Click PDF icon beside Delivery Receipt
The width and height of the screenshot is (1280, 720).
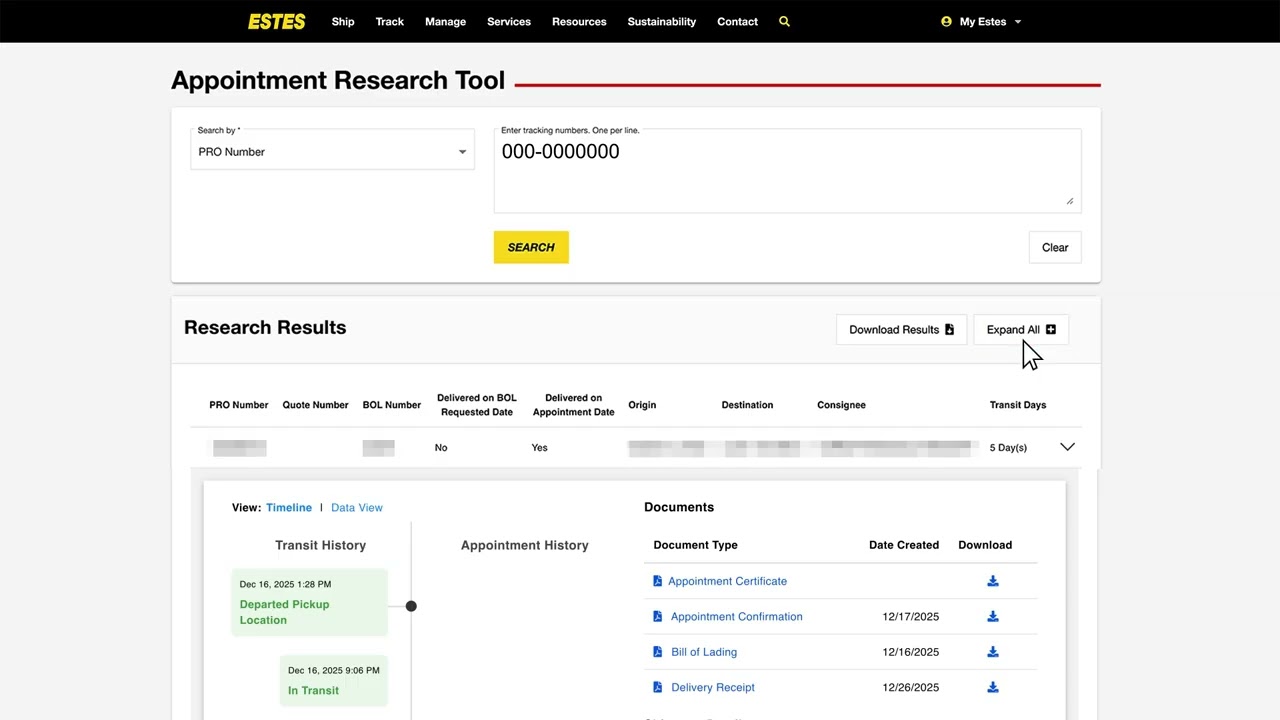[x=657, y=687]
